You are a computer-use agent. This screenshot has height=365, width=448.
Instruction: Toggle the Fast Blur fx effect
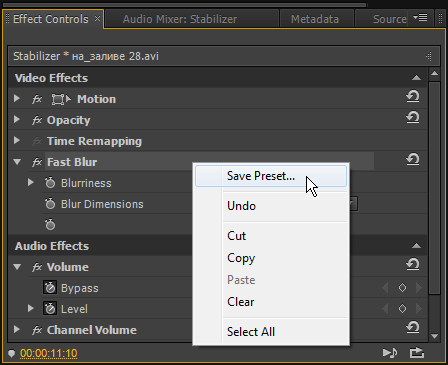click(37, 162)
